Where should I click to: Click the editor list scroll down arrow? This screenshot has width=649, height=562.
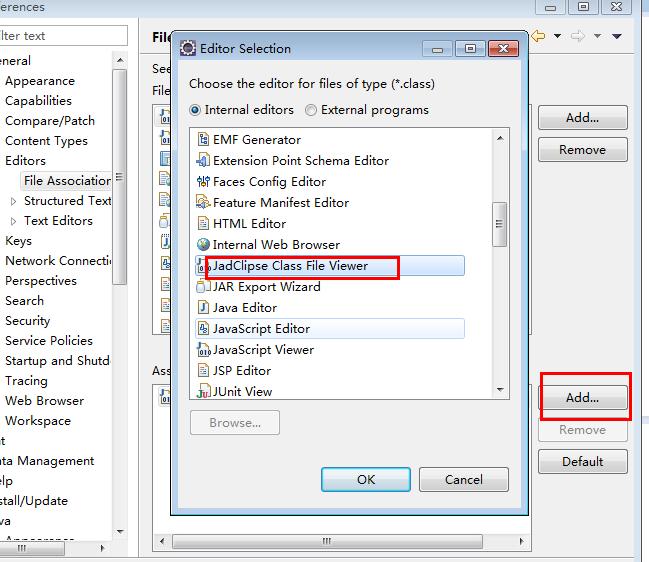pyautogui.click(x=500, y=389)
